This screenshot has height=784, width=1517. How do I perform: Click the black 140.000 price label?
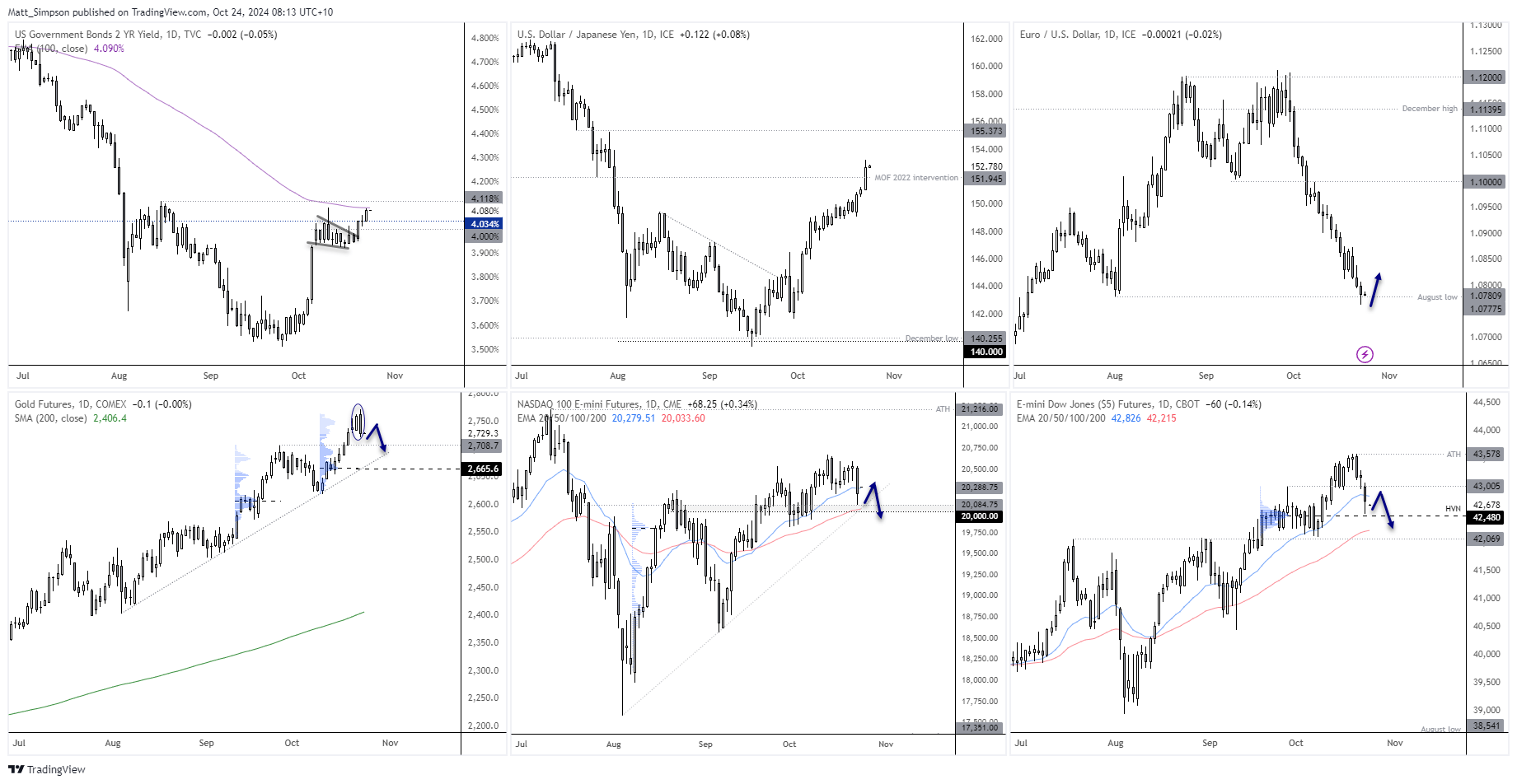986,352
